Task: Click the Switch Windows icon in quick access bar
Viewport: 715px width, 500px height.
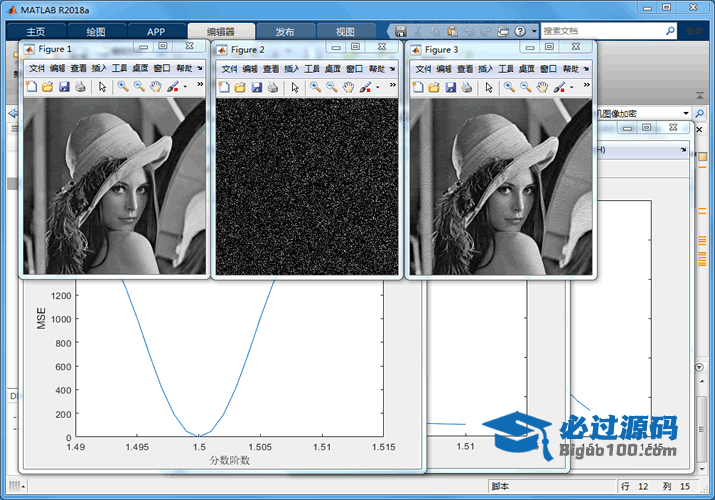Action: click(x=503, y=31)
